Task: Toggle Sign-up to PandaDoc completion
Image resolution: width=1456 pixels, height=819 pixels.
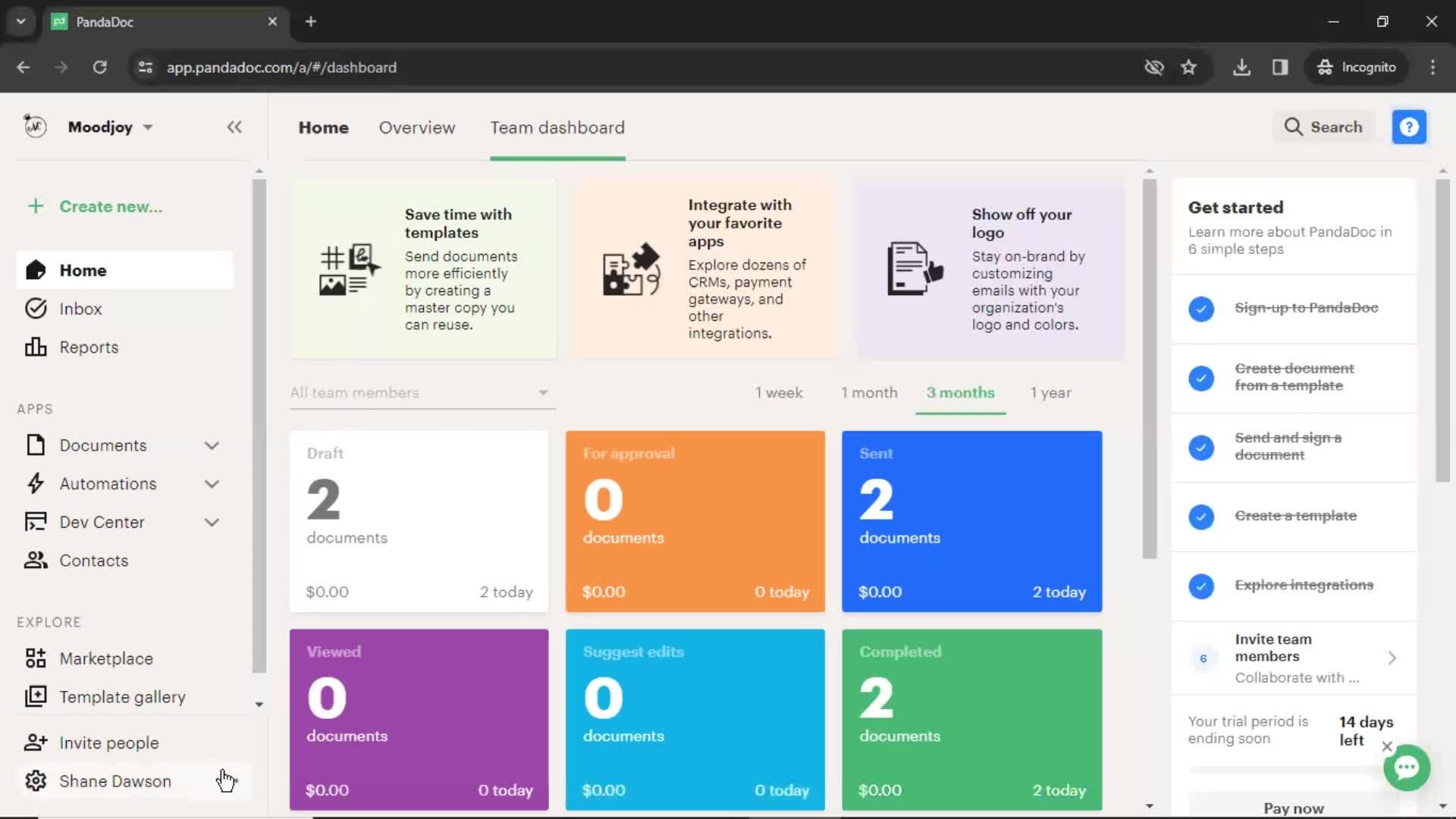Action: 1201,308
